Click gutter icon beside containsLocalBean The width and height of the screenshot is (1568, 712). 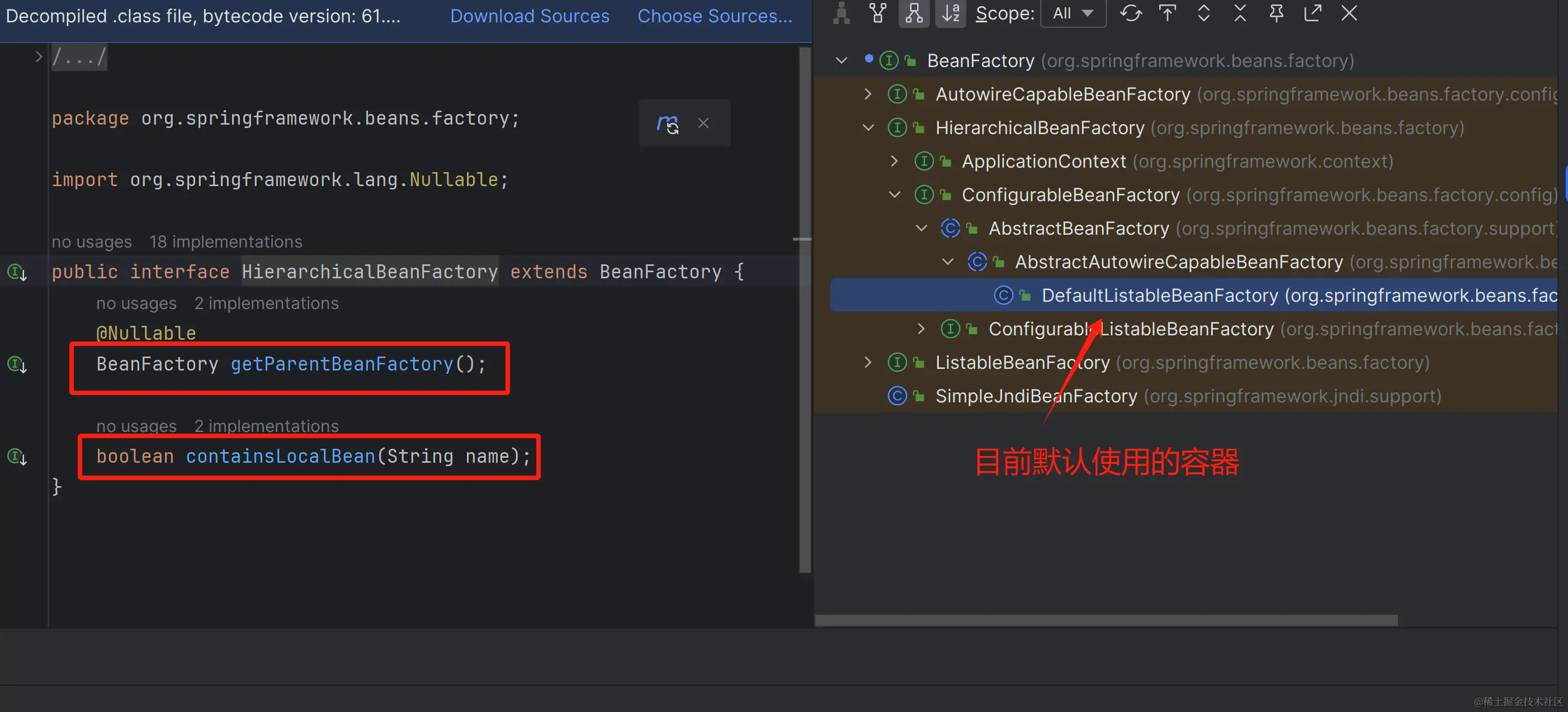tap(16, 457)
